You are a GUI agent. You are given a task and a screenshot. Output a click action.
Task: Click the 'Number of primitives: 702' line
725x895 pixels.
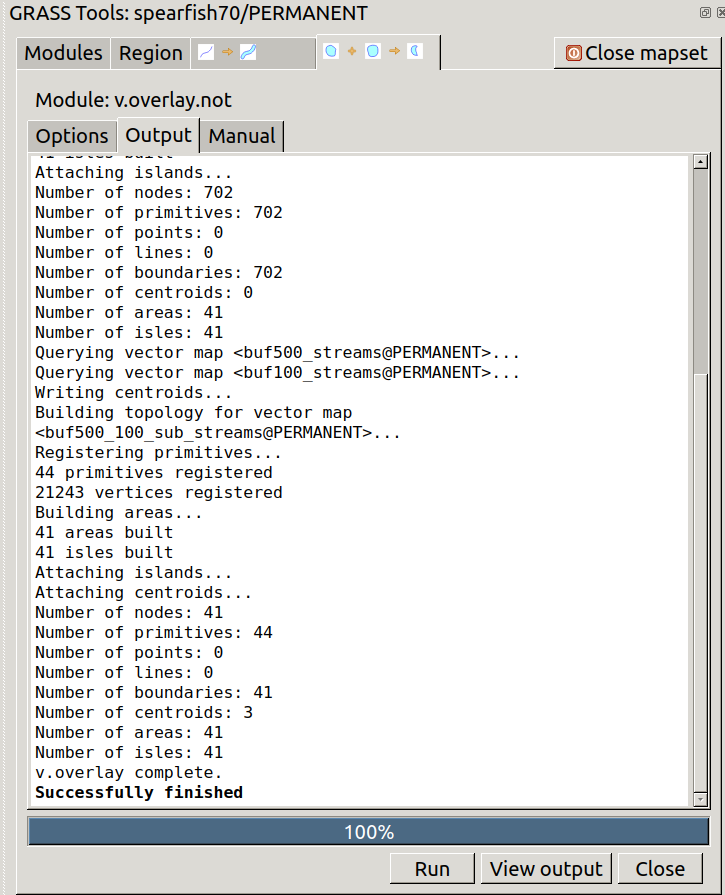159,212
